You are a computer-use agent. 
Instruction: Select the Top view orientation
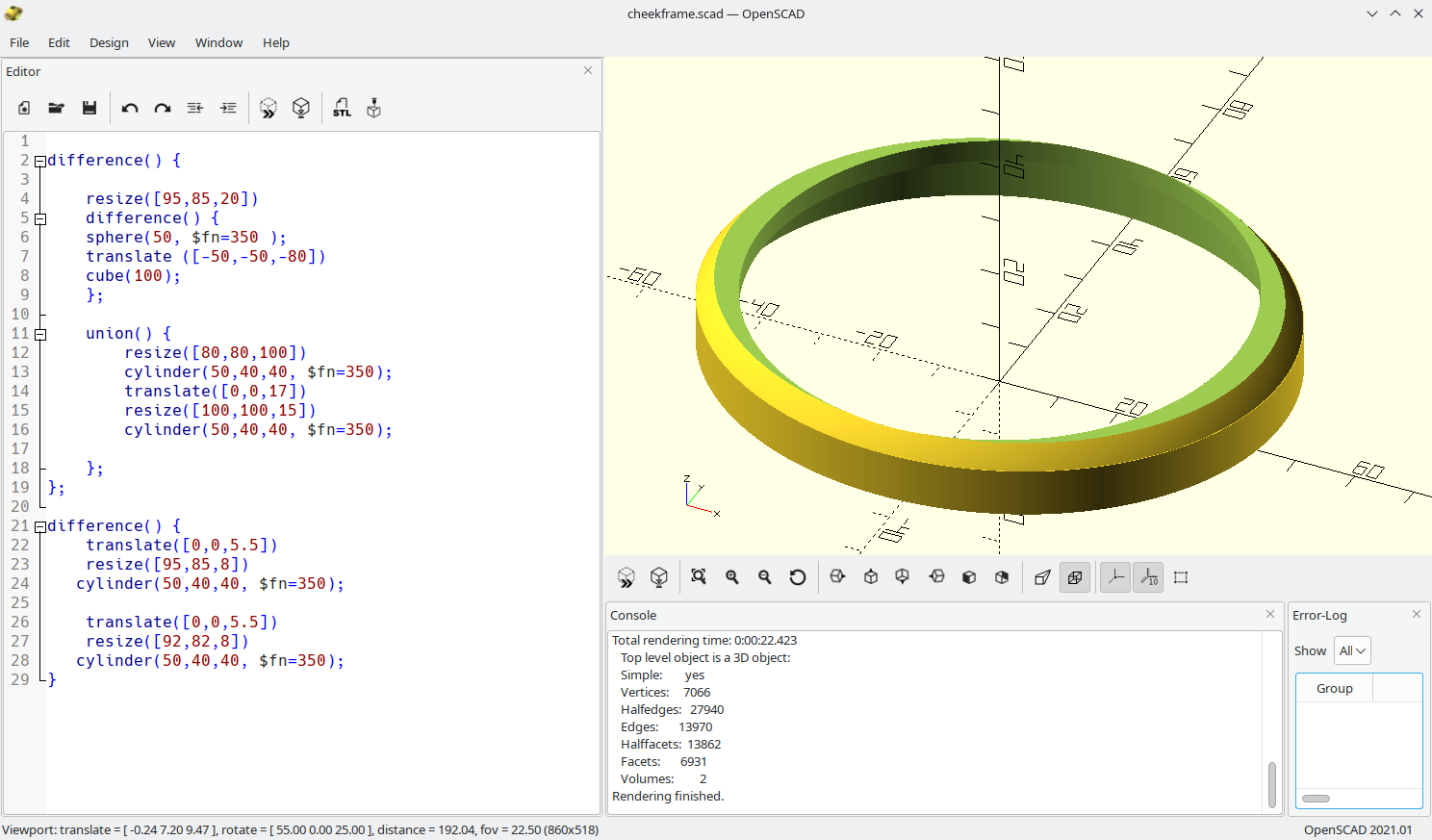(869, 577)
